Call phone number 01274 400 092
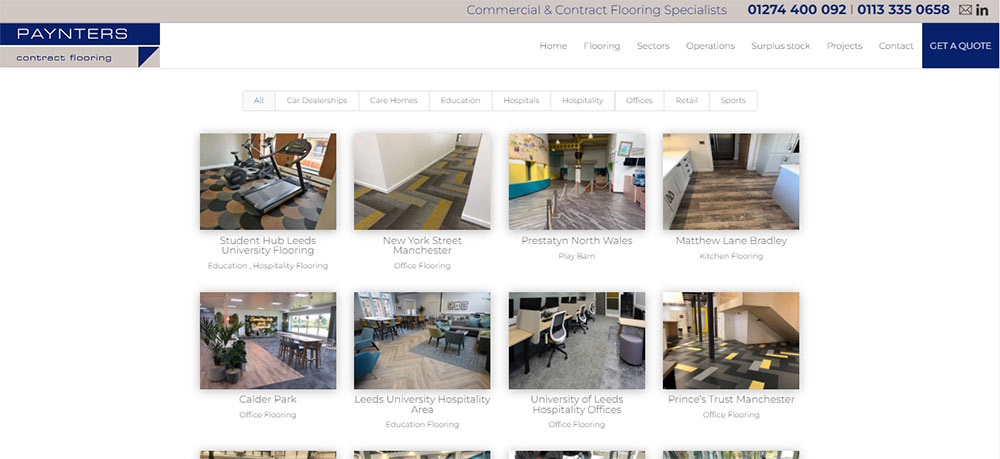Screen dimensions: 1000x459 tap(797, 10)
